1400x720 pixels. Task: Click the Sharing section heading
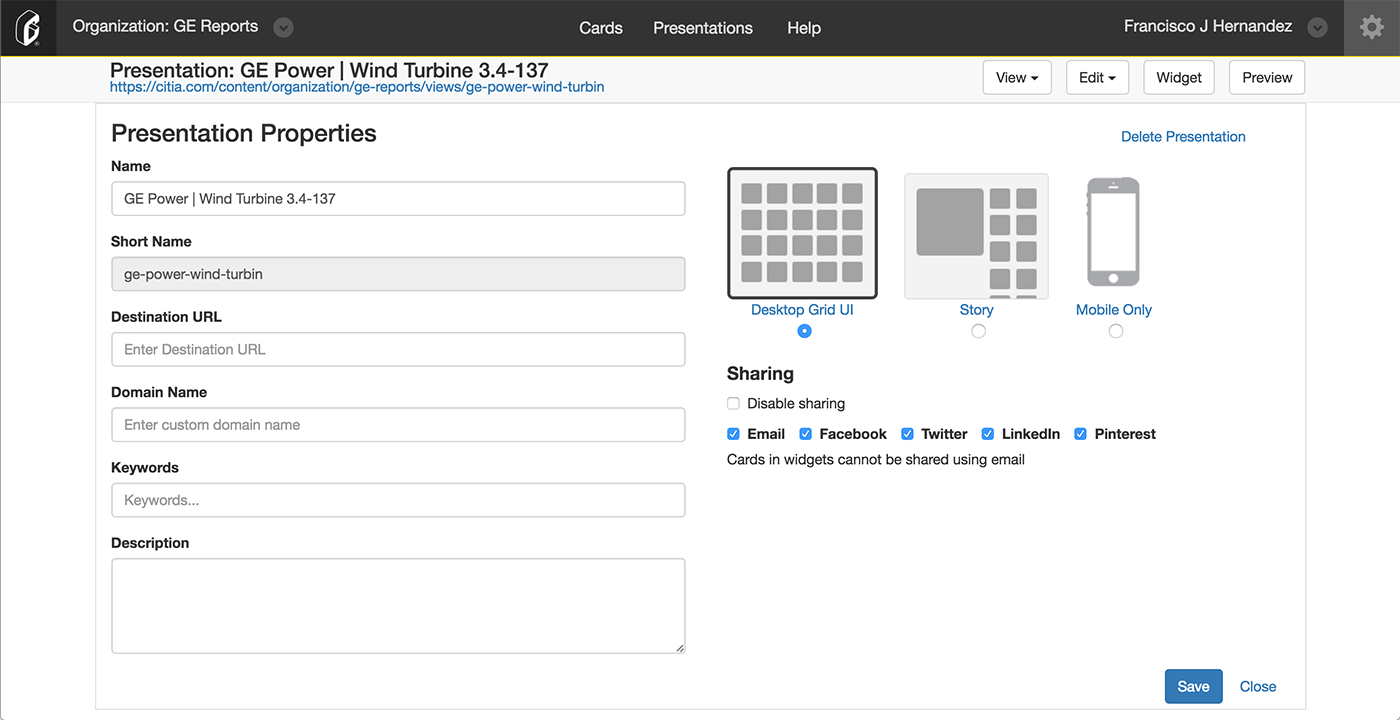point(760,374)
